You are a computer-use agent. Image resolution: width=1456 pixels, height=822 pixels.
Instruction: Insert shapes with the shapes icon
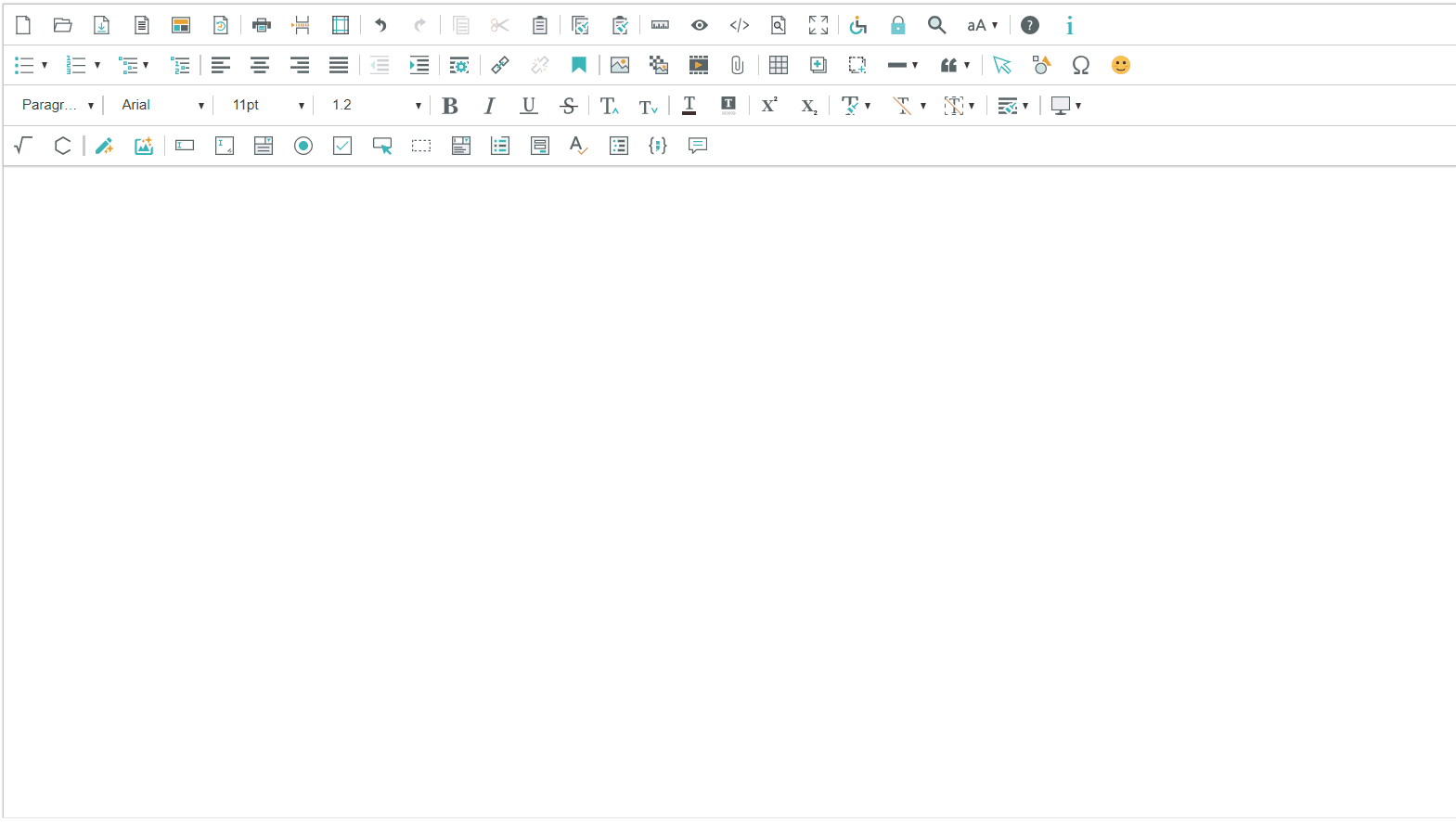1042,65
